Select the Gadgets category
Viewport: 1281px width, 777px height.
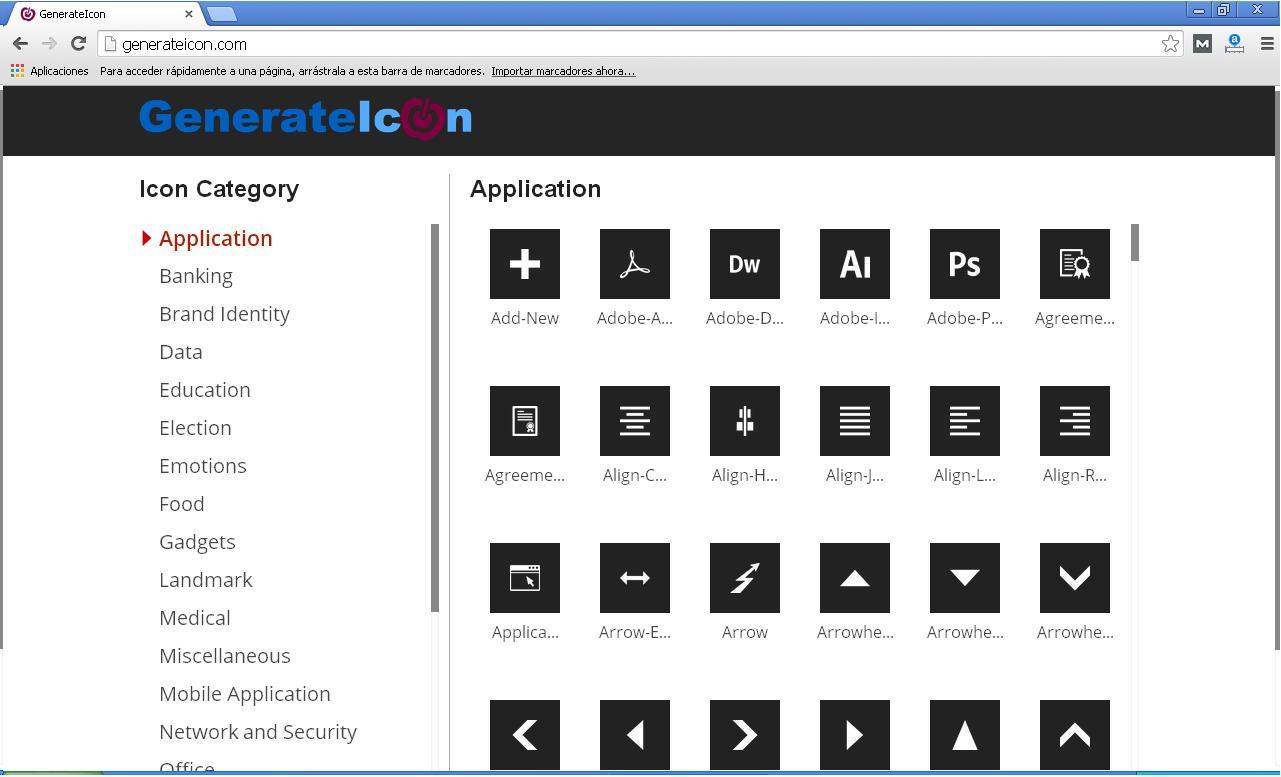[197, 542]
